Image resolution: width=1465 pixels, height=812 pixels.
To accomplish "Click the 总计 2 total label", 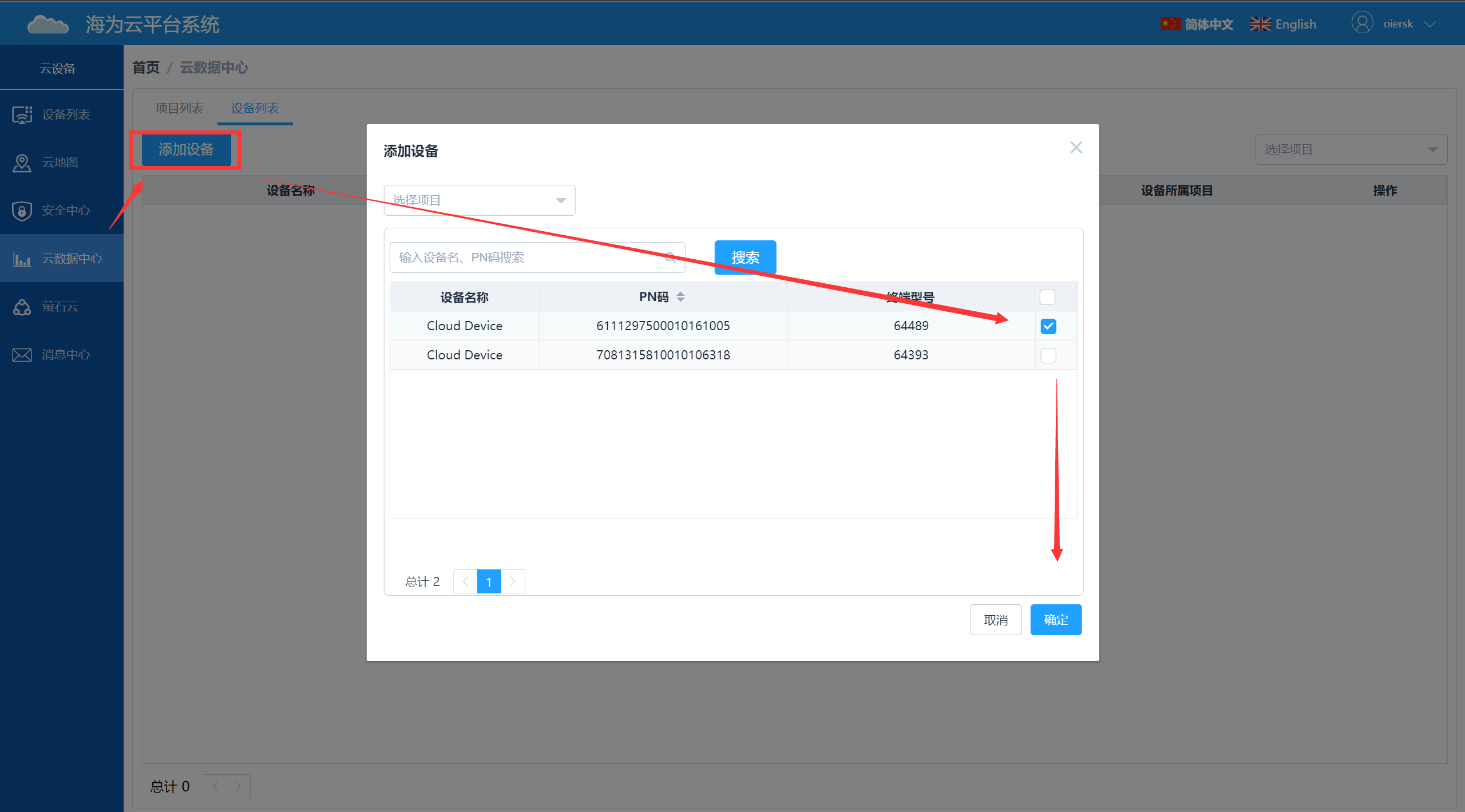I will pos(422,581).
